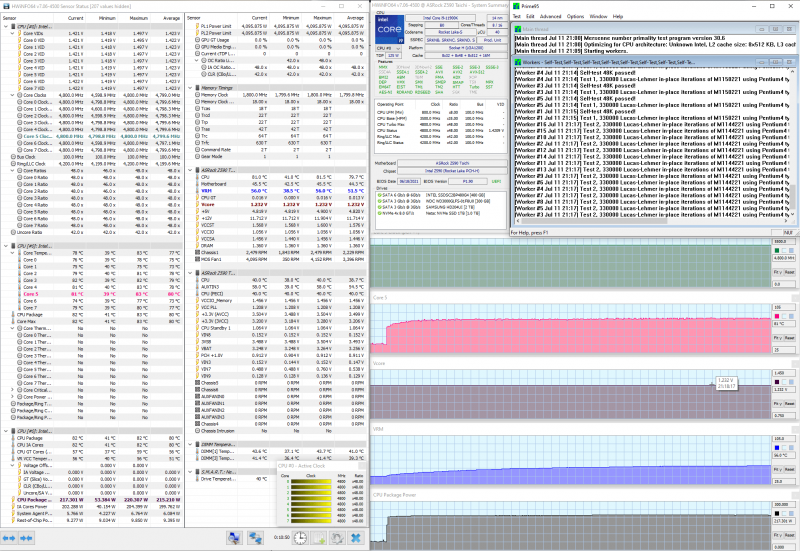800x551 pixels.
Task: Click the VRM temperature sensor icon
Action: pyautogui.click(x=197, y=191)
